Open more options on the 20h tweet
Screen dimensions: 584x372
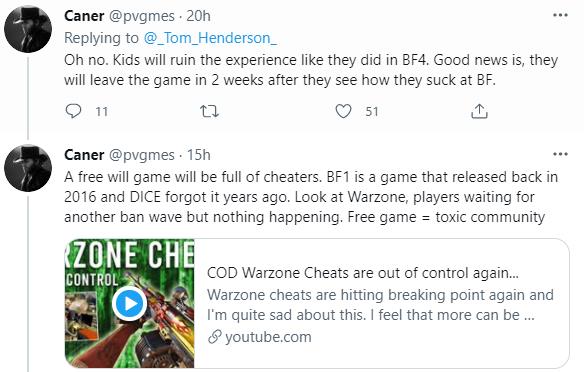(560, 15)
